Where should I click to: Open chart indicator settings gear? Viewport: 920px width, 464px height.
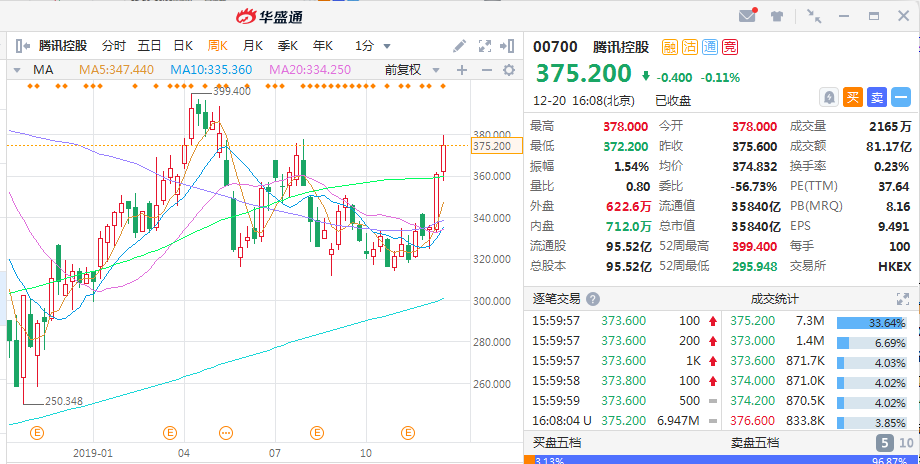point(509,70)
